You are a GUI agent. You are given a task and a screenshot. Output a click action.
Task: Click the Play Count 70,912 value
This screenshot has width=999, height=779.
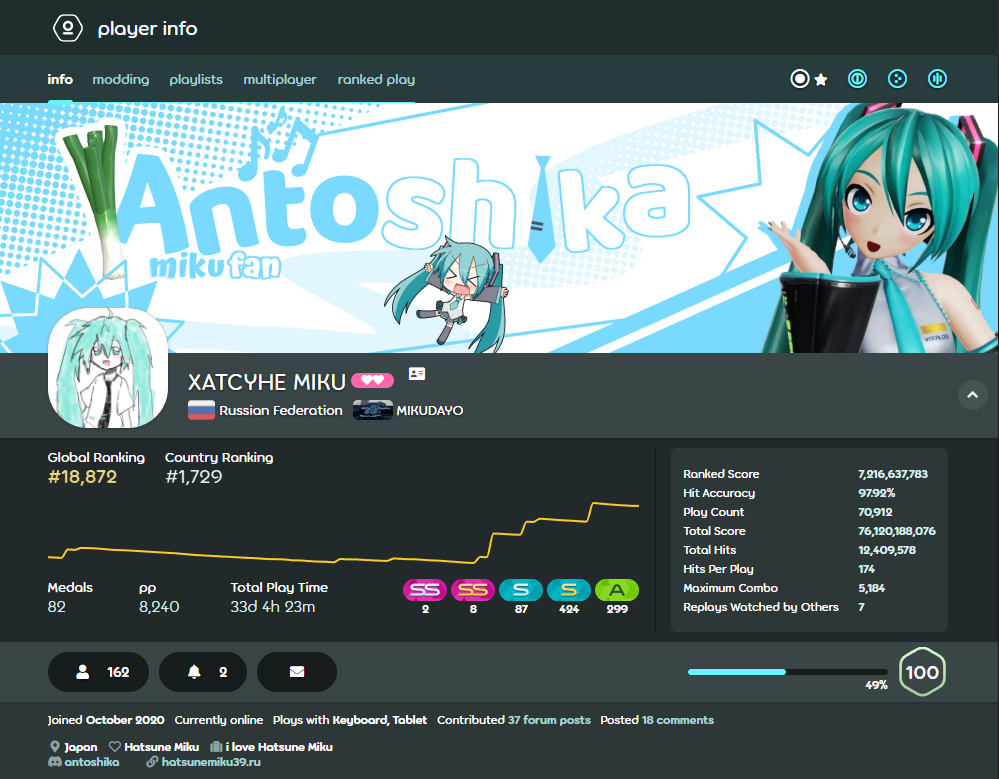point(875,512)
